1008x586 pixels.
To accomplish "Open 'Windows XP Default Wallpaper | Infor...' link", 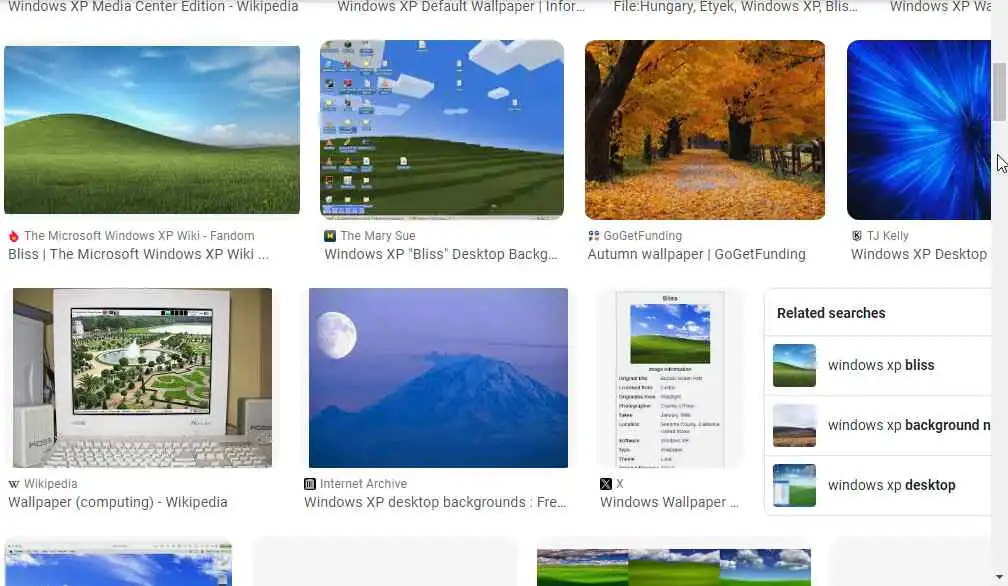I will pos(461,6).
